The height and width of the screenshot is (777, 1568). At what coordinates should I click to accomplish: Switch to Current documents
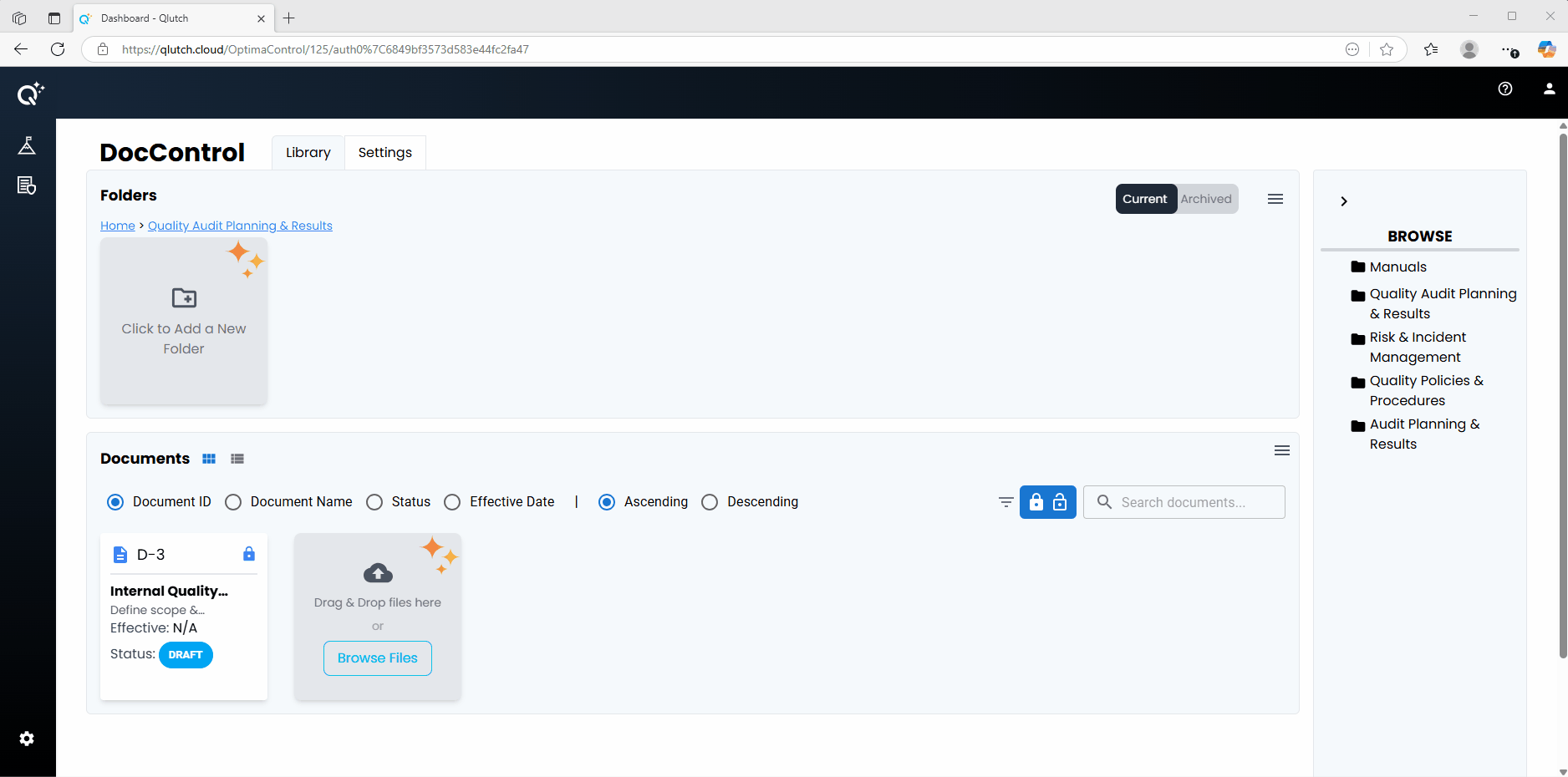coord(1145,199)
